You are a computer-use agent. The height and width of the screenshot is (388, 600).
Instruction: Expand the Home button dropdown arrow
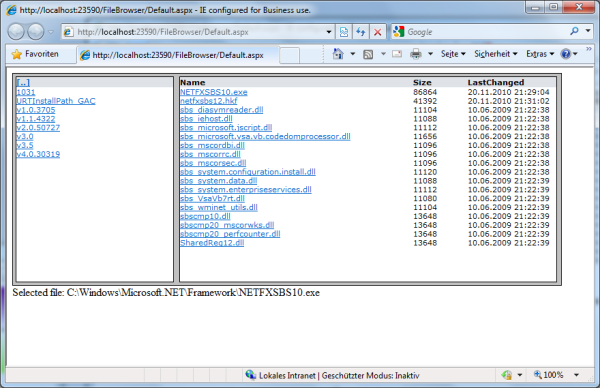coord(353,54)
